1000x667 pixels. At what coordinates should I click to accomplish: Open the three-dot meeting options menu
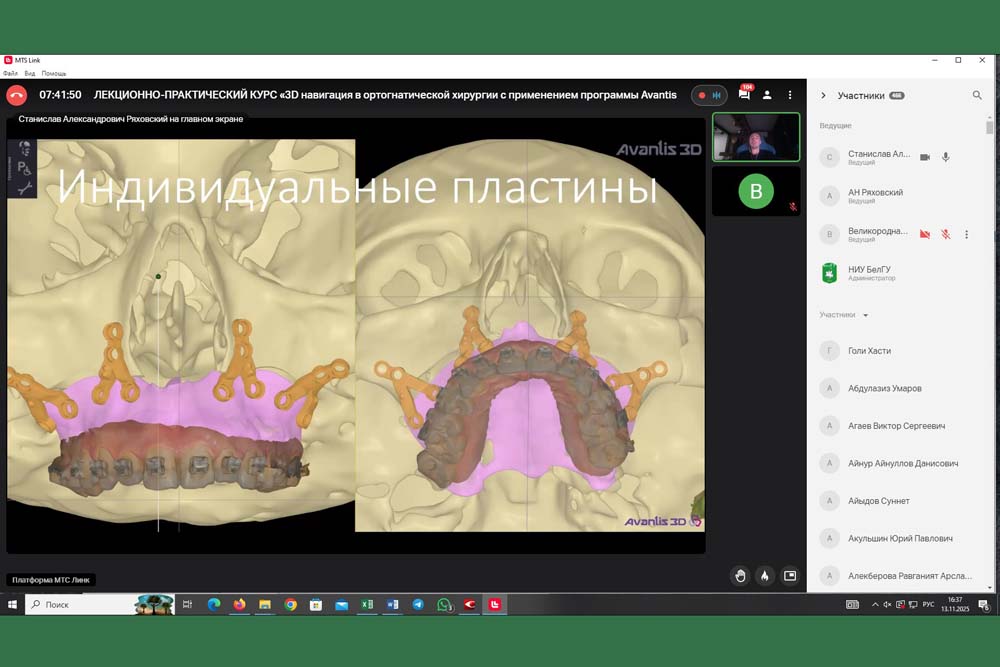pyautogui.click(x=790, y=95)
